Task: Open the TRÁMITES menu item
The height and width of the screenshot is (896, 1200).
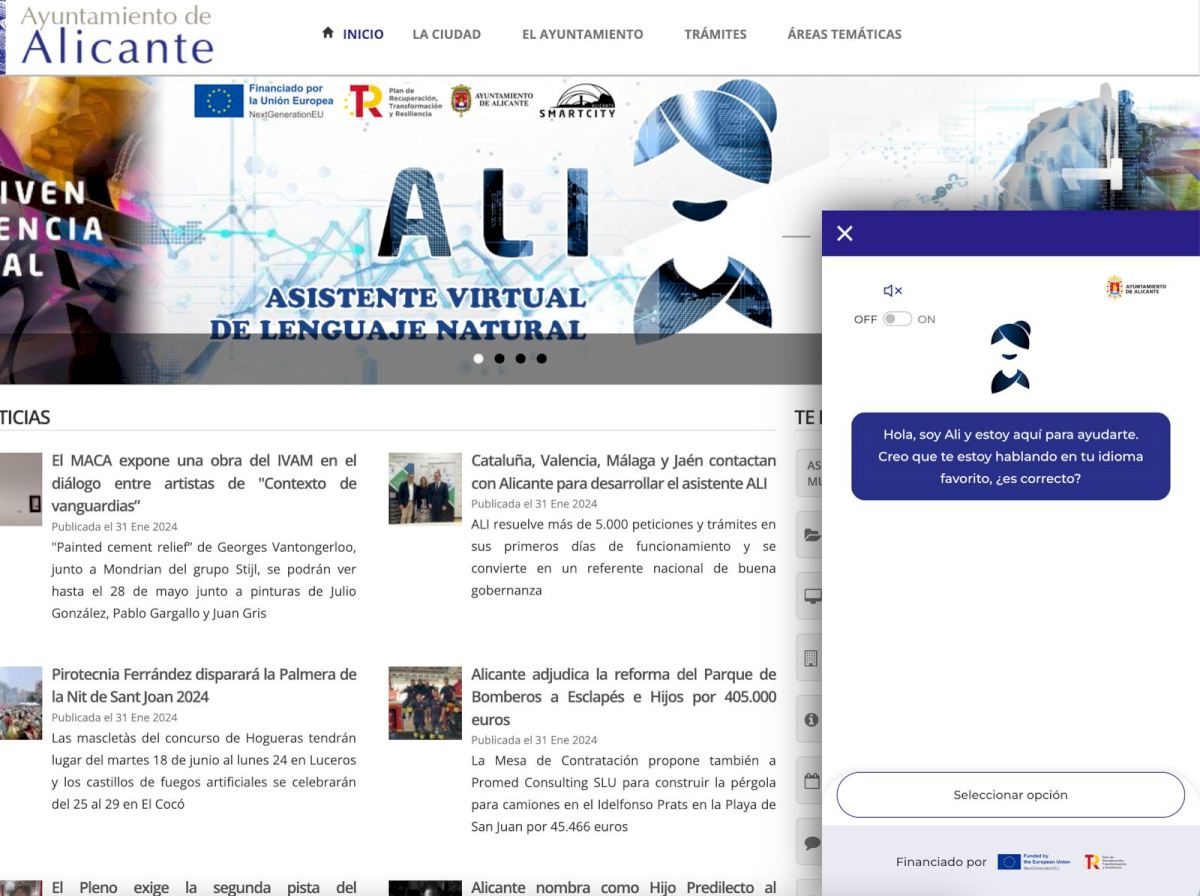Action: click(x=715, y=34)
